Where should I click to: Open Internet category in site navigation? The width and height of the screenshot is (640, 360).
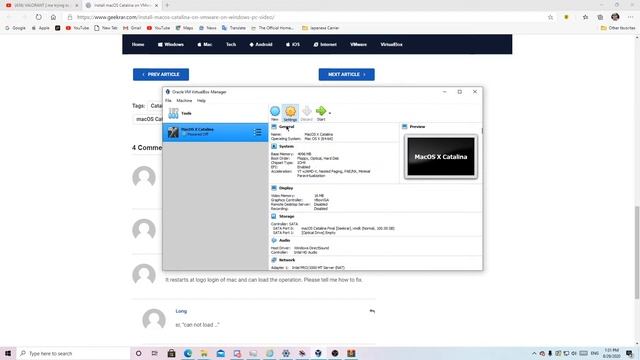point(325,44)
